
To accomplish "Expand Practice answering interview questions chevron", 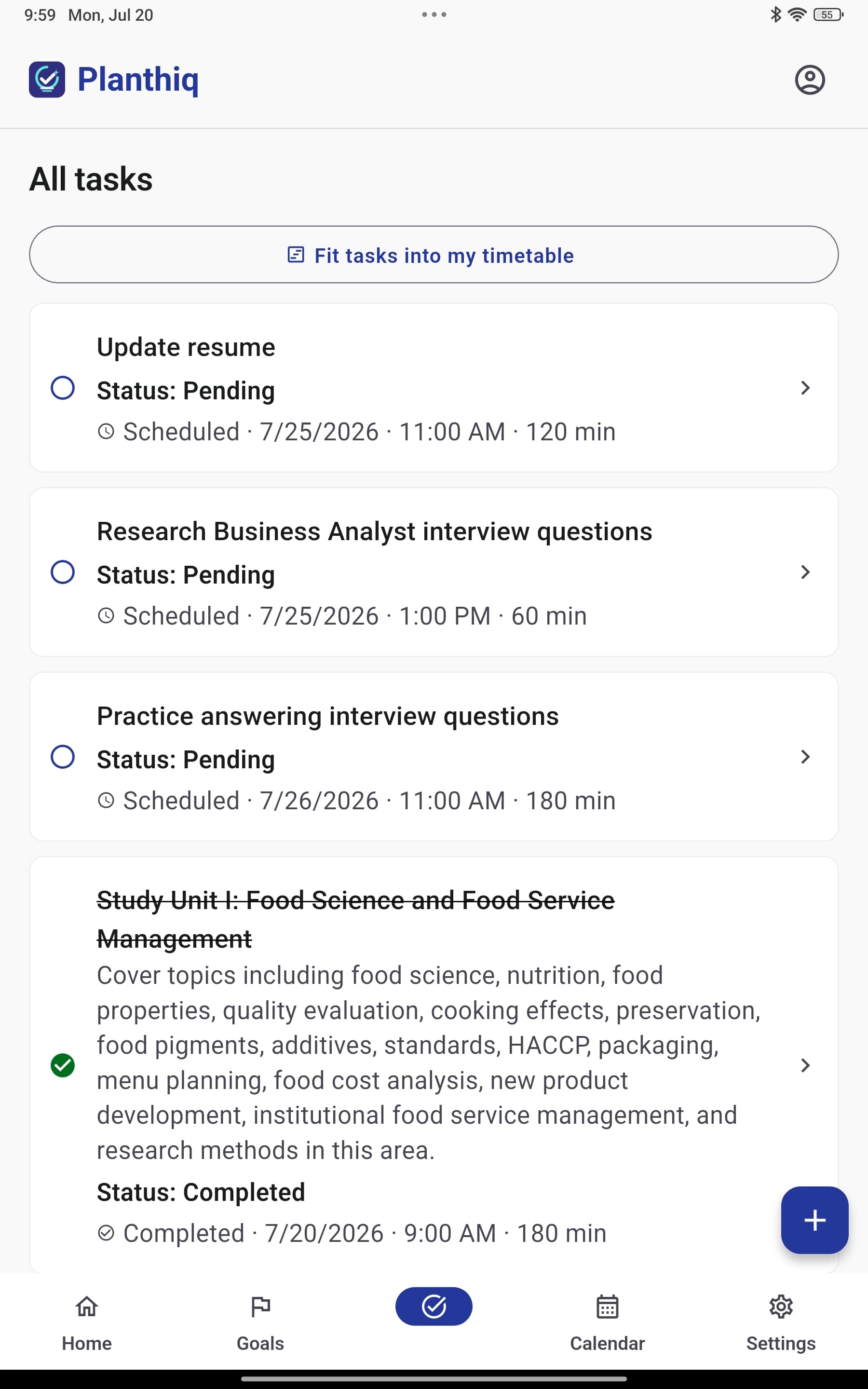I will pyautogui.click(x=805, y=757).
